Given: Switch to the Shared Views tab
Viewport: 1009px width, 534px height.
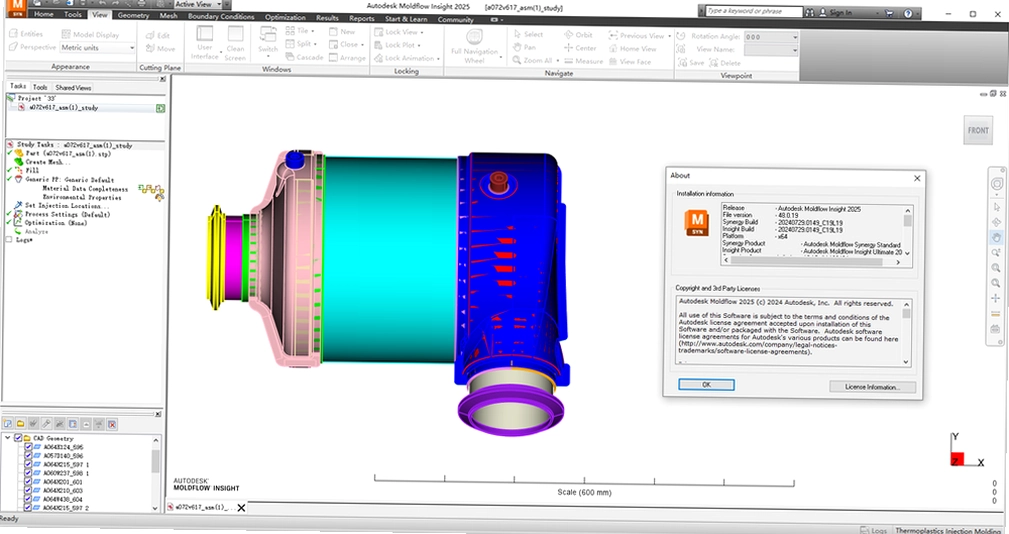Looking at the screenshot, I should tap(73, 87).
